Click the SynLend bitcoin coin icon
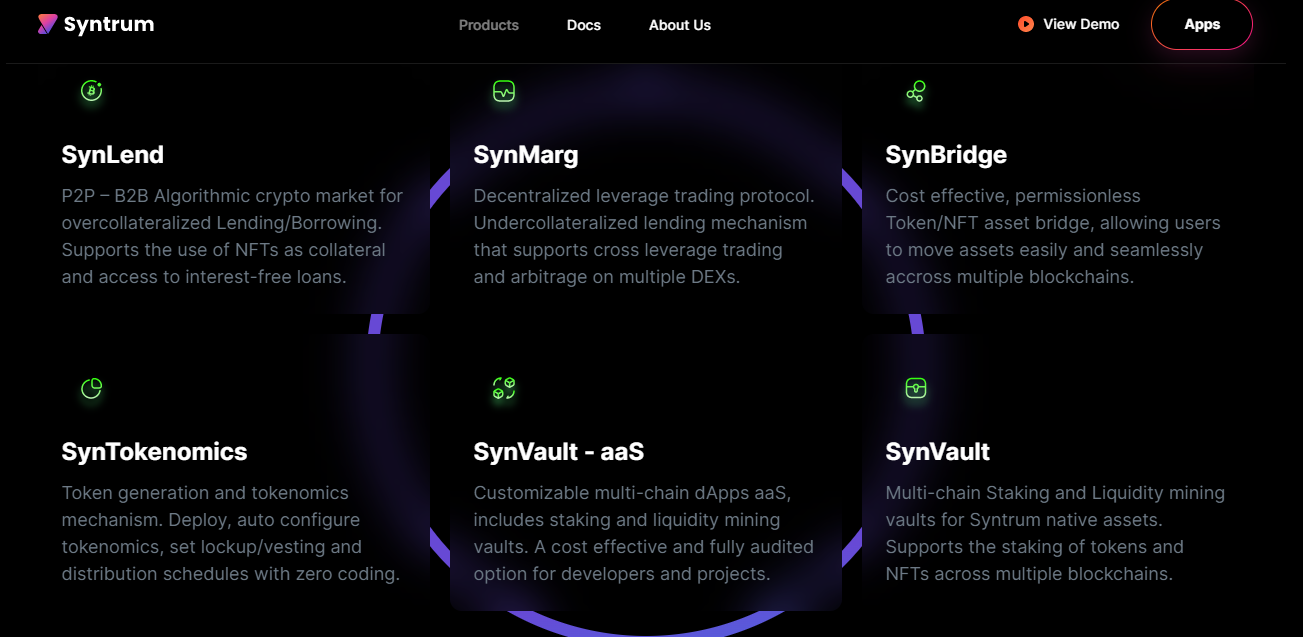The image size is (1303, 637). 91,91
